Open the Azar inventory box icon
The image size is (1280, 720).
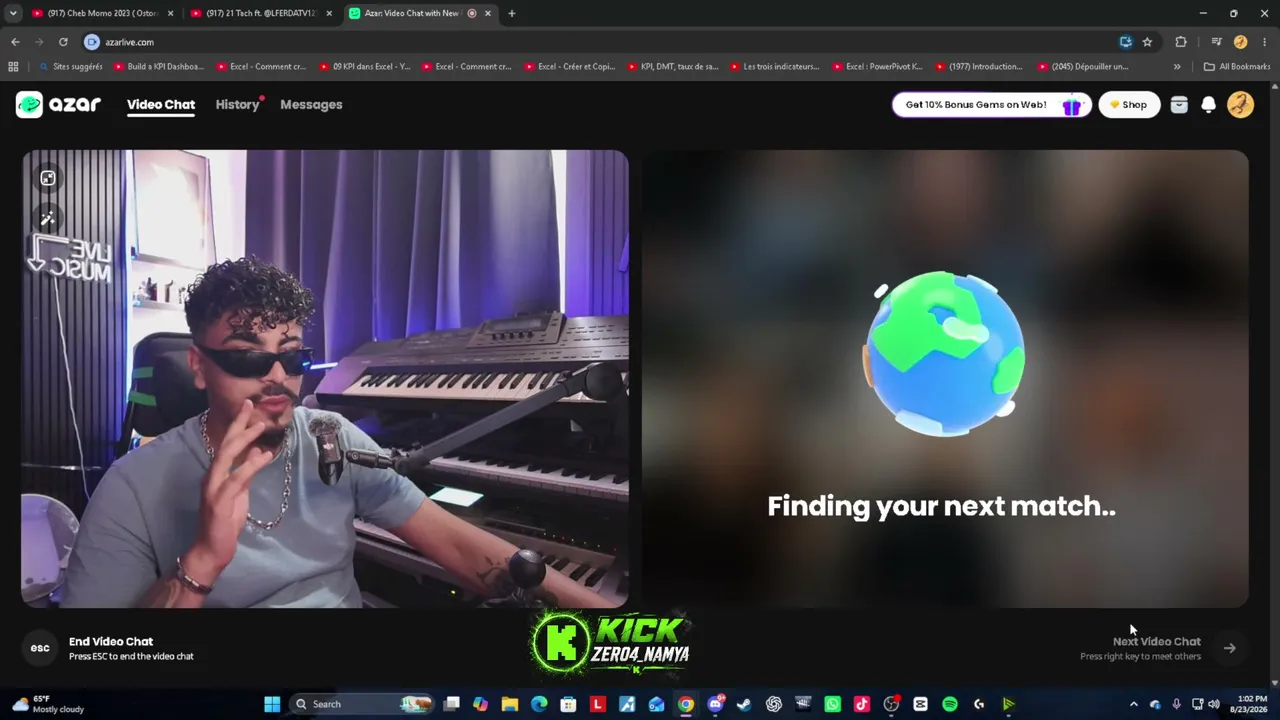(1179, 104)
